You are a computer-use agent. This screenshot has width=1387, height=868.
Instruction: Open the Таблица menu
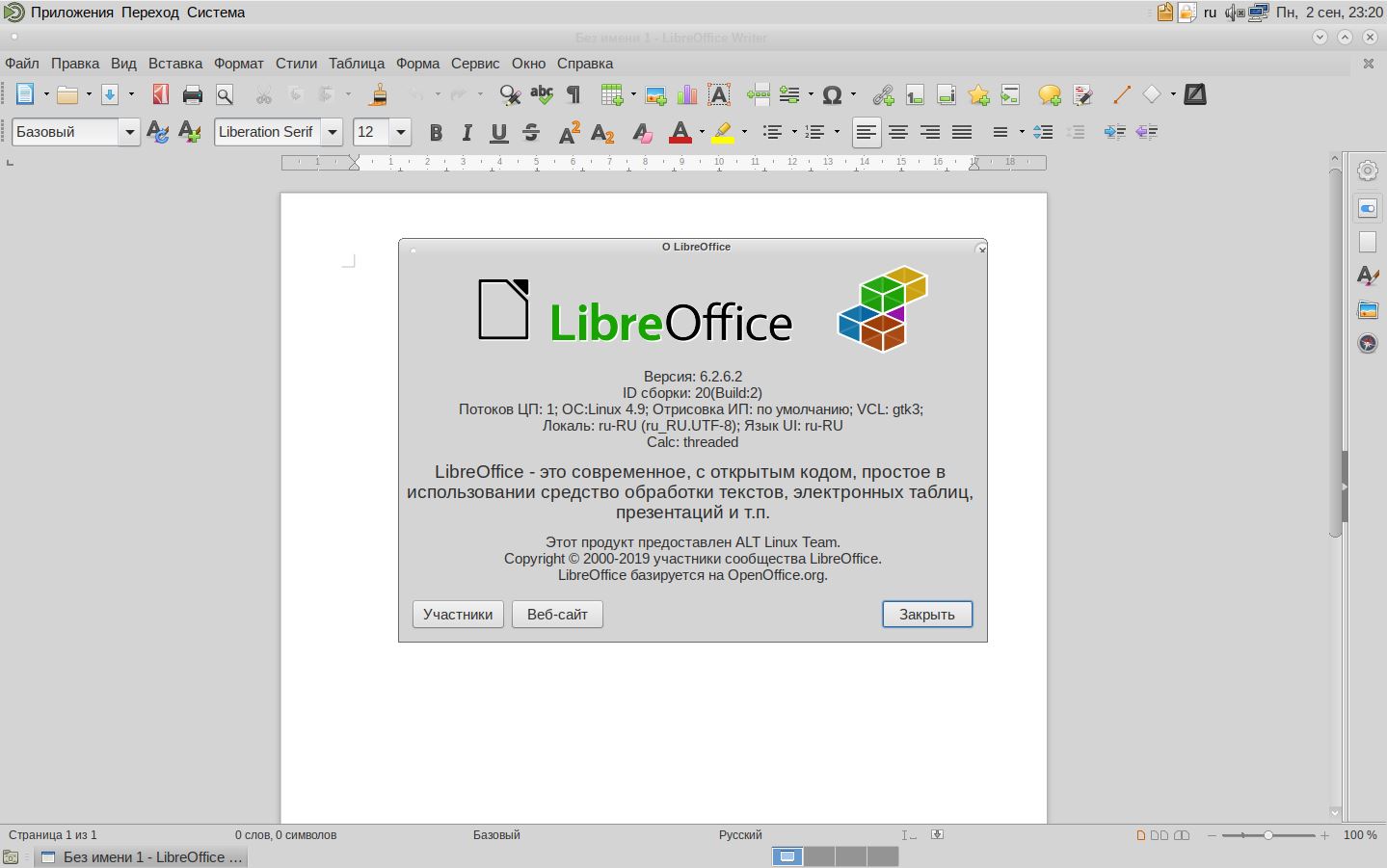click(x=357, y=64)
